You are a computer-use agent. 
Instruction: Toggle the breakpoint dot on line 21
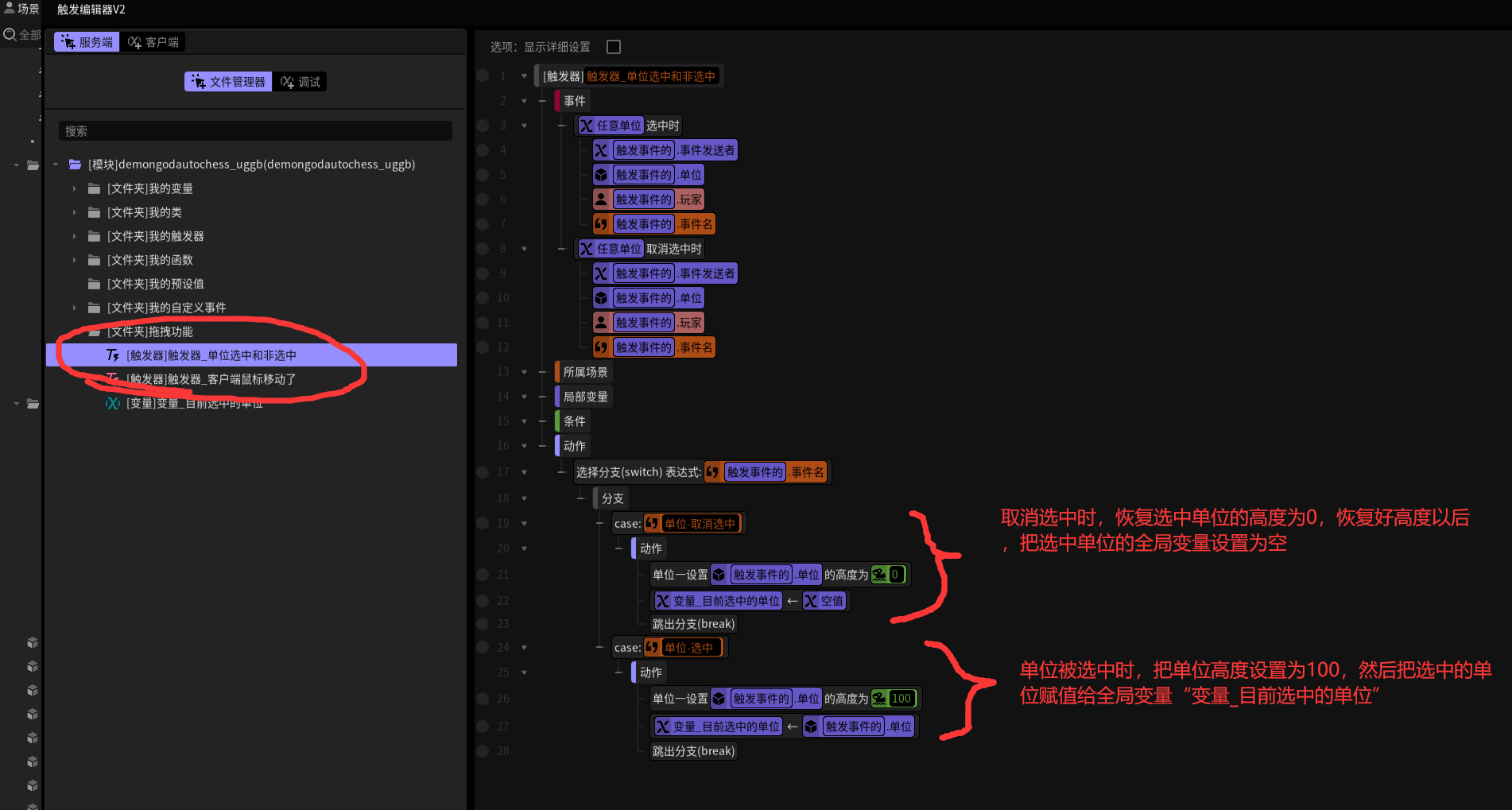[x=483, y=575]
